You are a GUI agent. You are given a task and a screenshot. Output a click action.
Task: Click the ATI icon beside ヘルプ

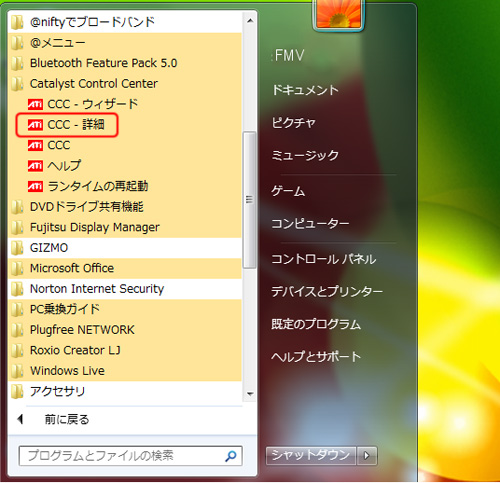pos(35,166)
